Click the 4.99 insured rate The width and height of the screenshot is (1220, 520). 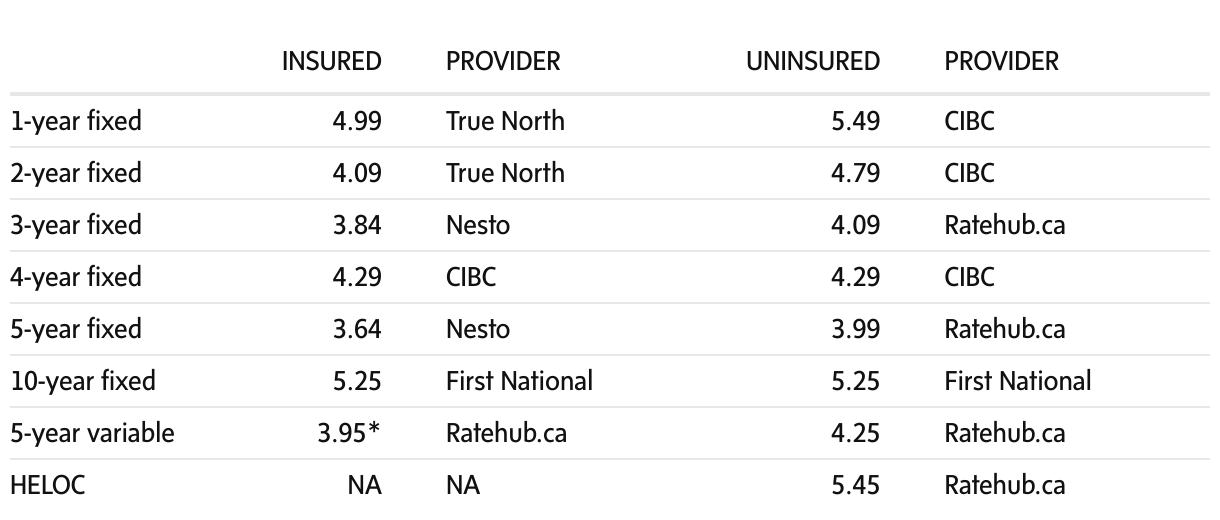point(357,121)
